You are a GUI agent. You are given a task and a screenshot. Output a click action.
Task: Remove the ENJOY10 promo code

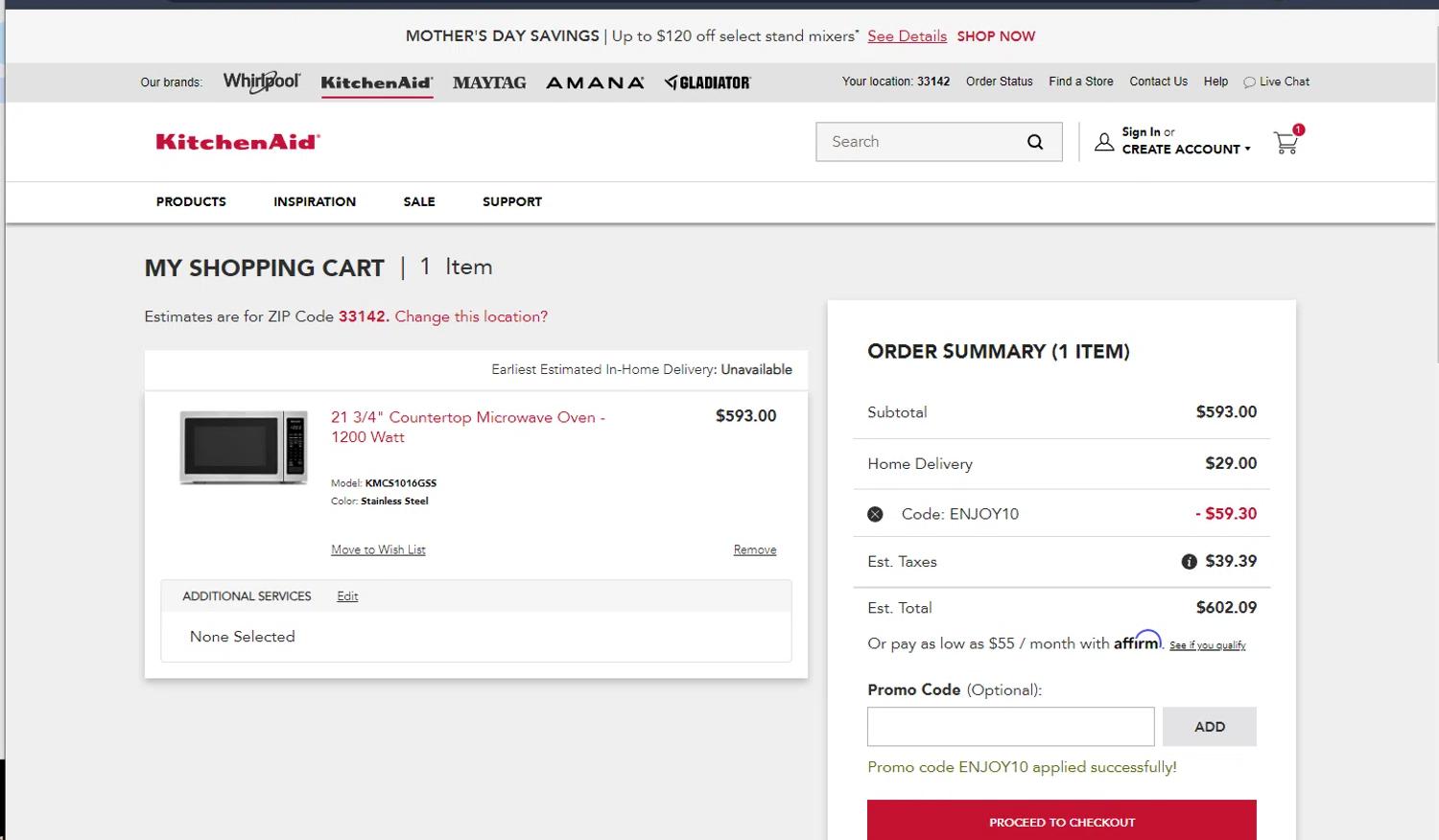pyautogui.click(x=875, y=514)
